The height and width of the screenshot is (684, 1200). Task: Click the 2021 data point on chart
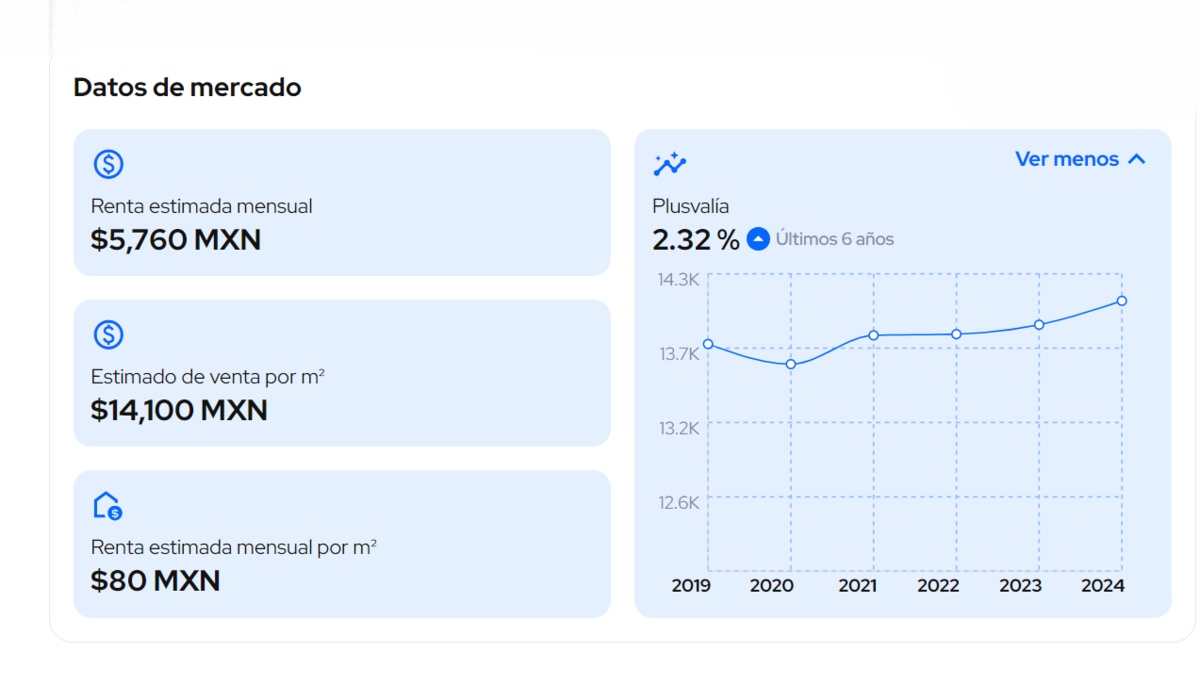click(x=873, y=335)
